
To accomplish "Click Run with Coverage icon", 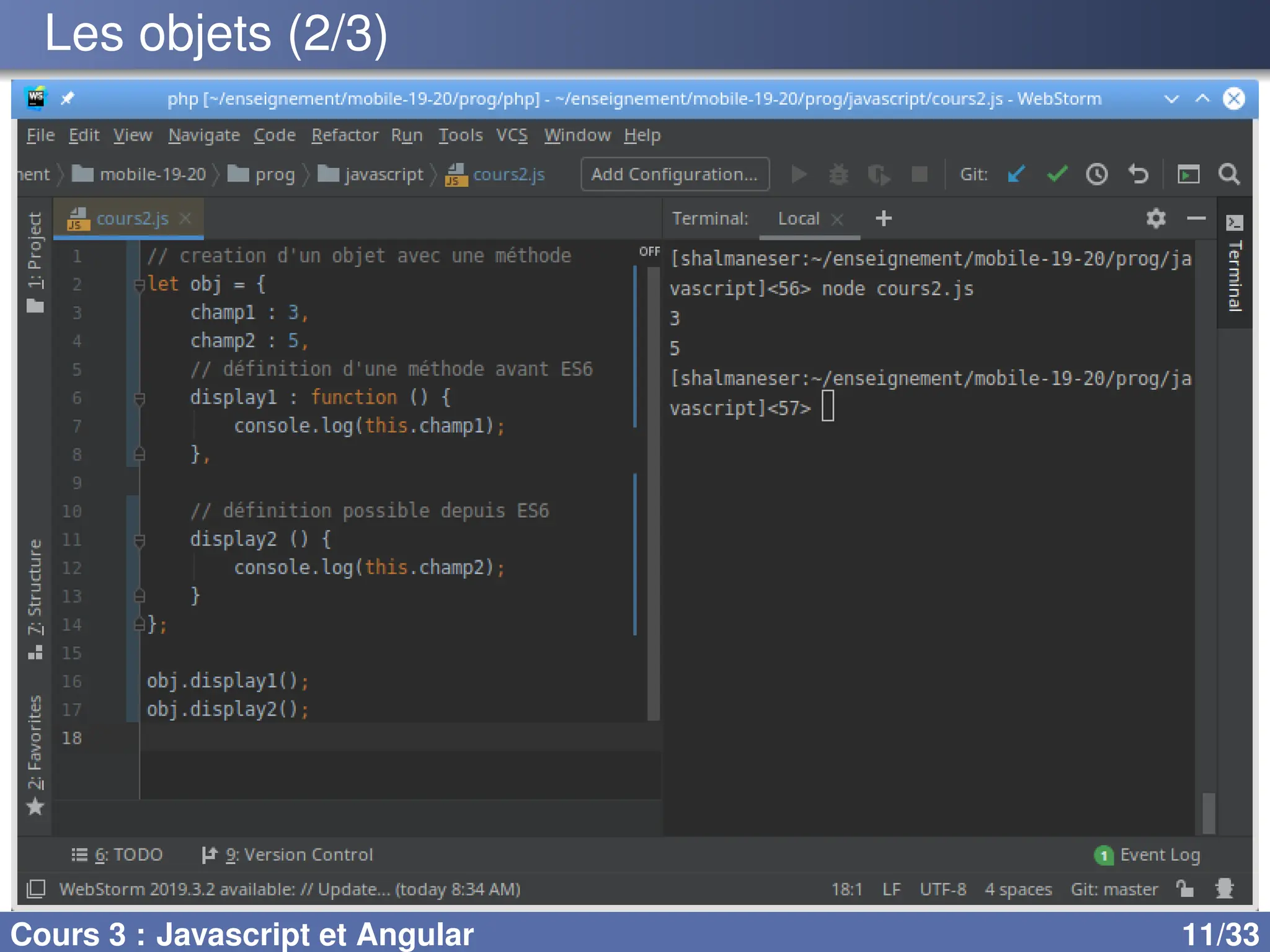I will 879,175.
